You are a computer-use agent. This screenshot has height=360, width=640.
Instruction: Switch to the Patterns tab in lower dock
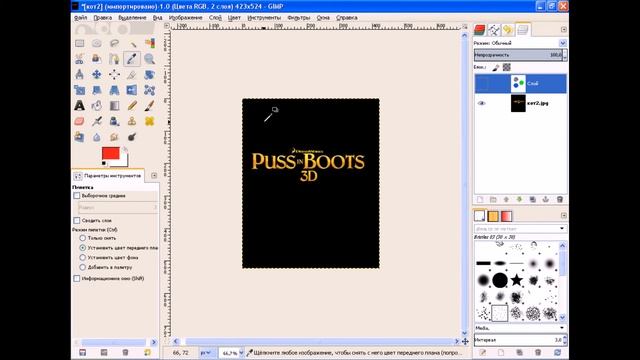click(x=493, y=216)
